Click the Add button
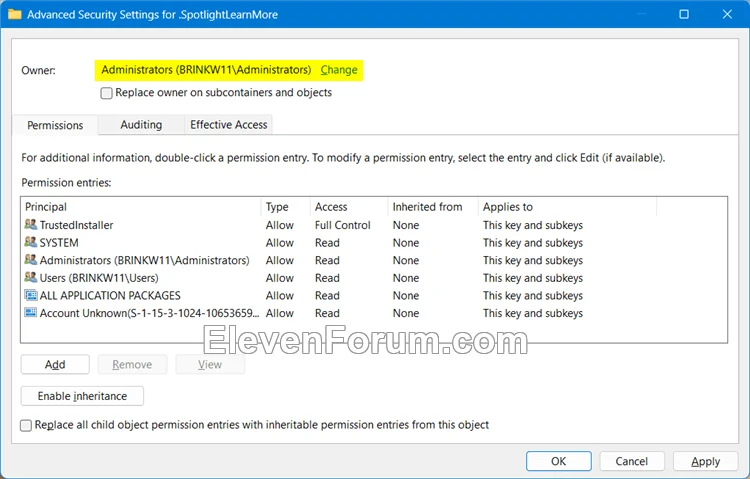Screen dimensions: 750x479 click(55, 365)
